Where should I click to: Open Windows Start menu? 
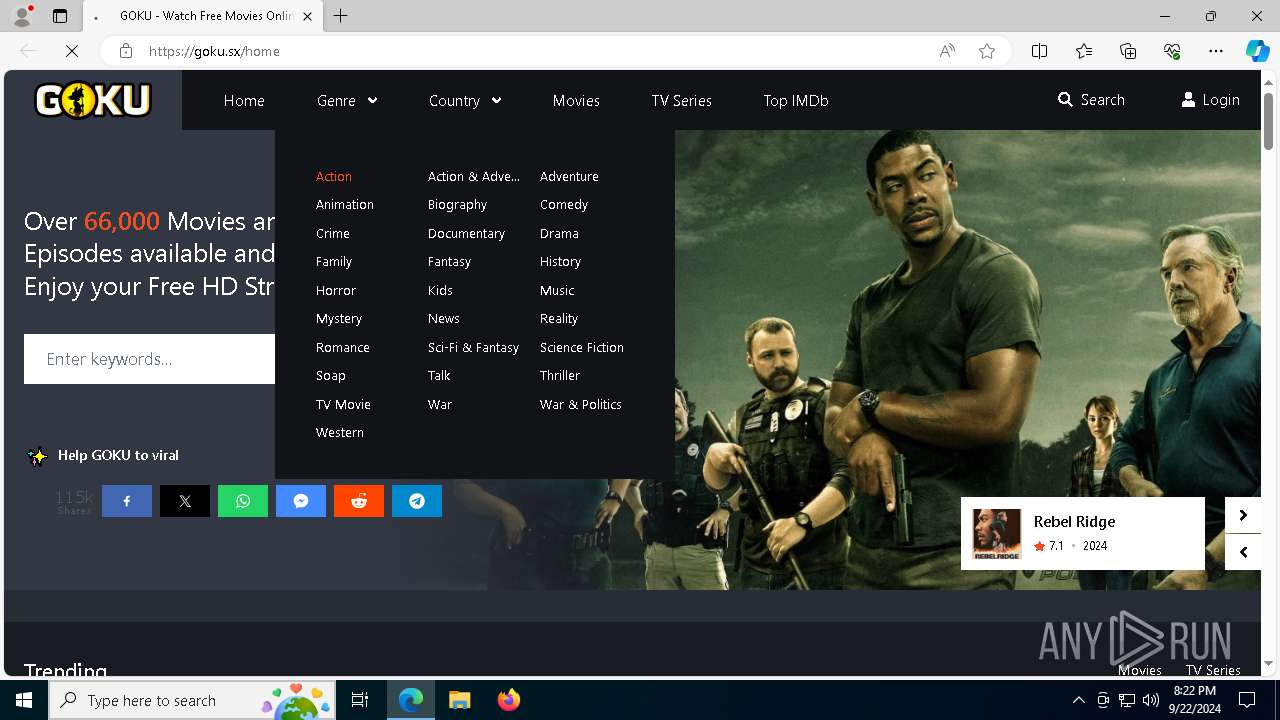click(x=24, y=700)
